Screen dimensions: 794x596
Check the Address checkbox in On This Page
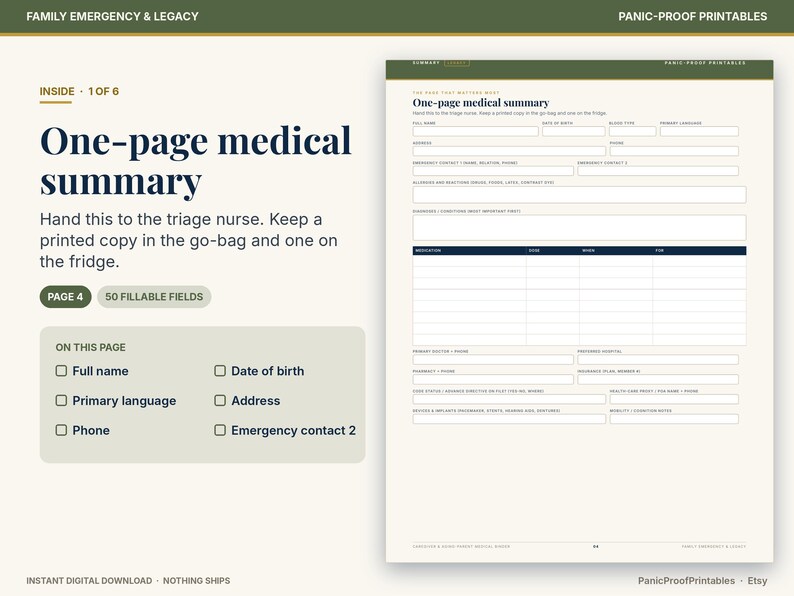point(220,401)
